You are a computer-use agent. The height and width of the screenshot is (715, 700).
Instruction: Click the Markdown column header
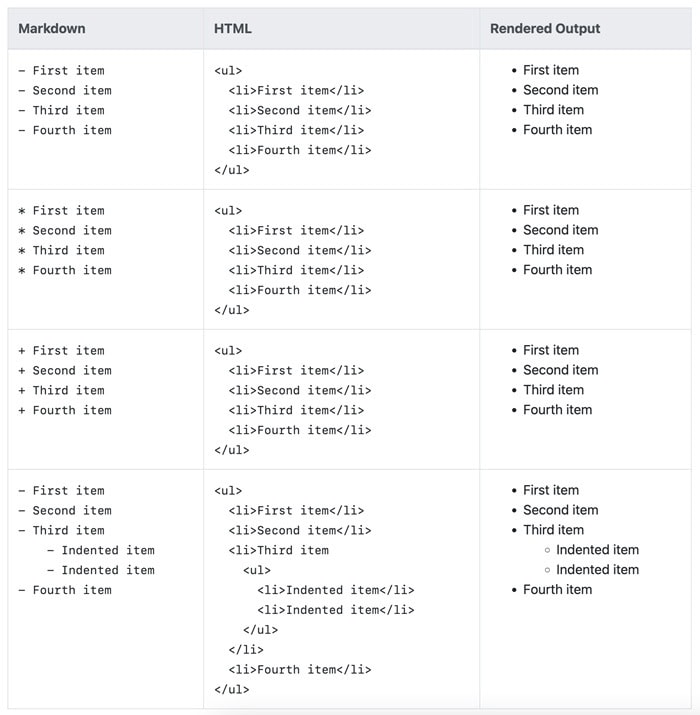[x=52, y=29]
